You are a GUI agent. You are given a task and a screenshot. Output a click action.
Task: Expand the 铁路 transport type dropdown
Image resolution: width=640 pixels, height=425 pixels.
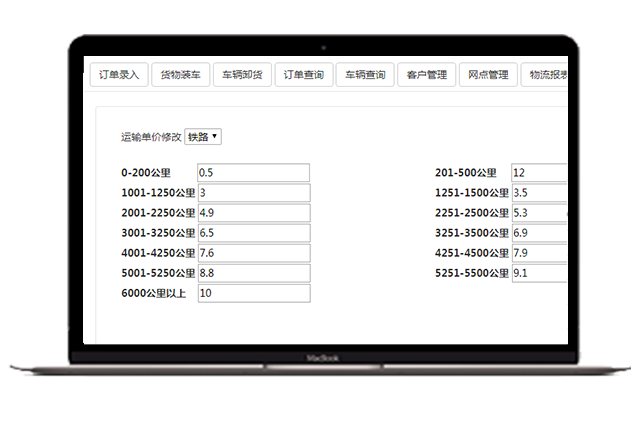[x=203, y=137]
